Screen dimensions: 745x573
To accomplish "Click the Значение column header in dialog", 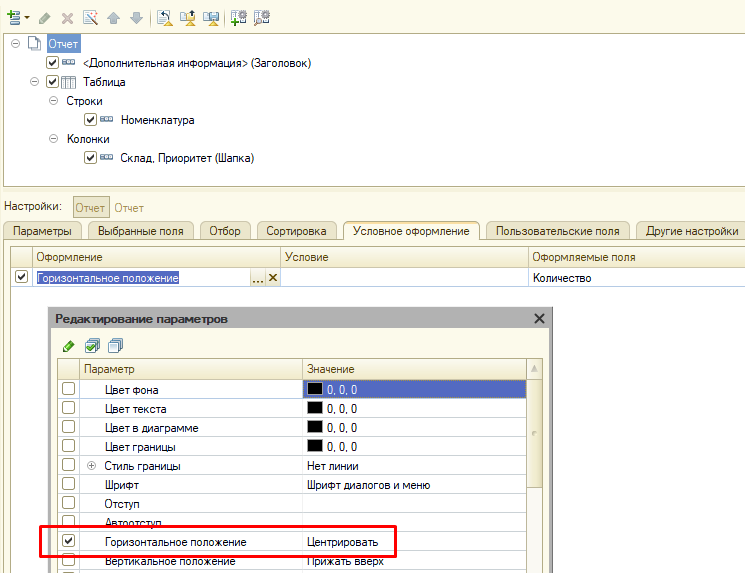I will coord(414,369).
